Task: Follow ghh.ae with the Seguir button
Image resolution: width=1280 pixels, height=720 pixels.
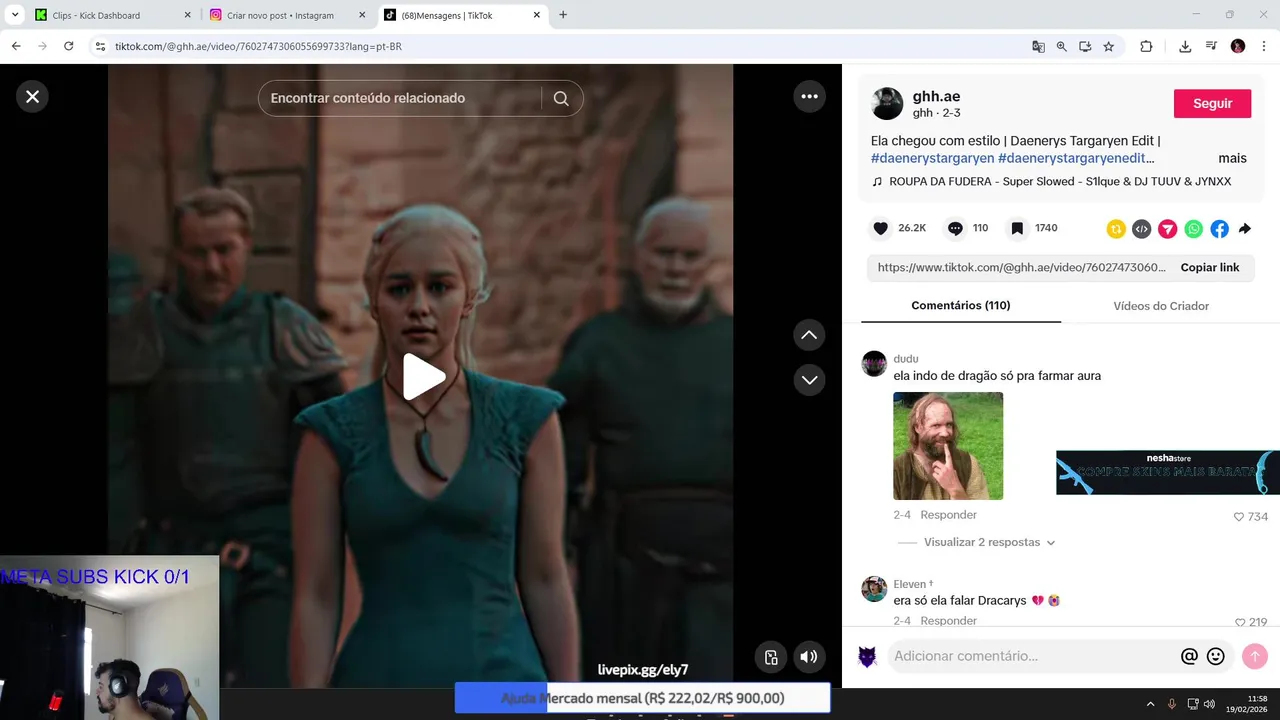Action: 1212,103
